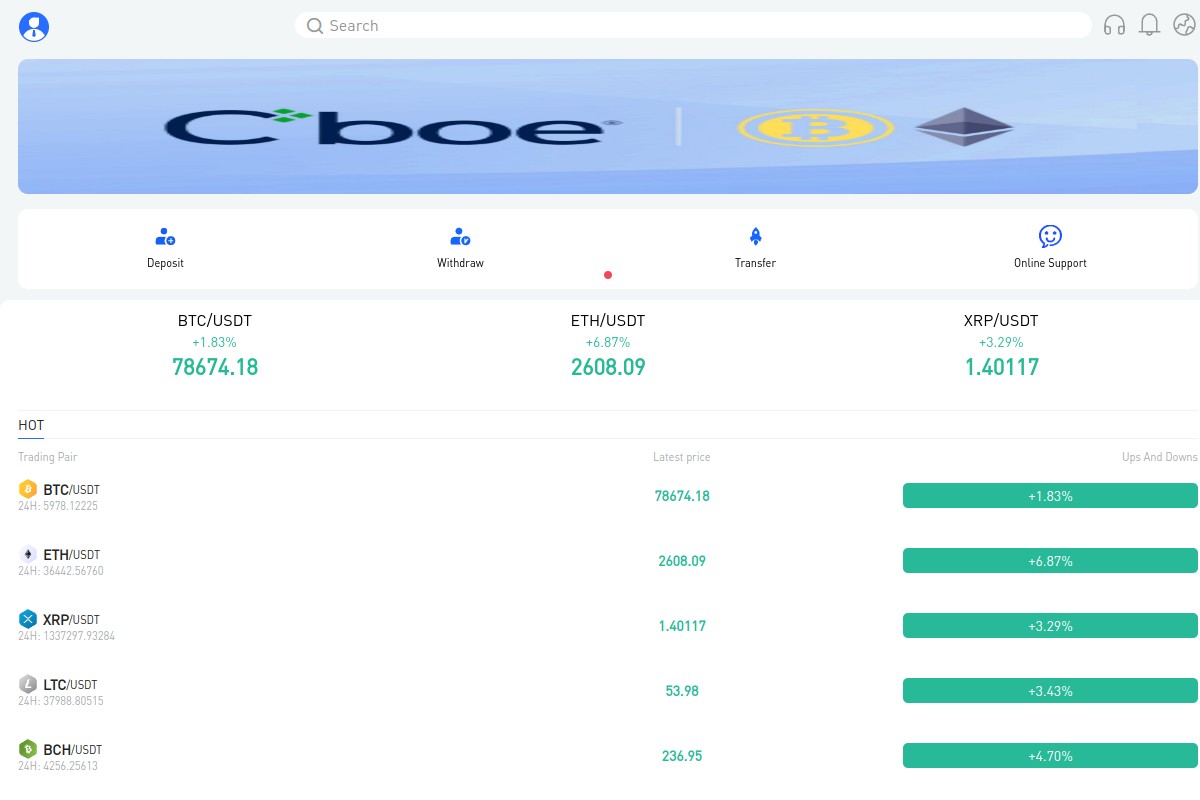Open the Cboe promotional banner
The image size is (1200, 800).
(608, 126)
